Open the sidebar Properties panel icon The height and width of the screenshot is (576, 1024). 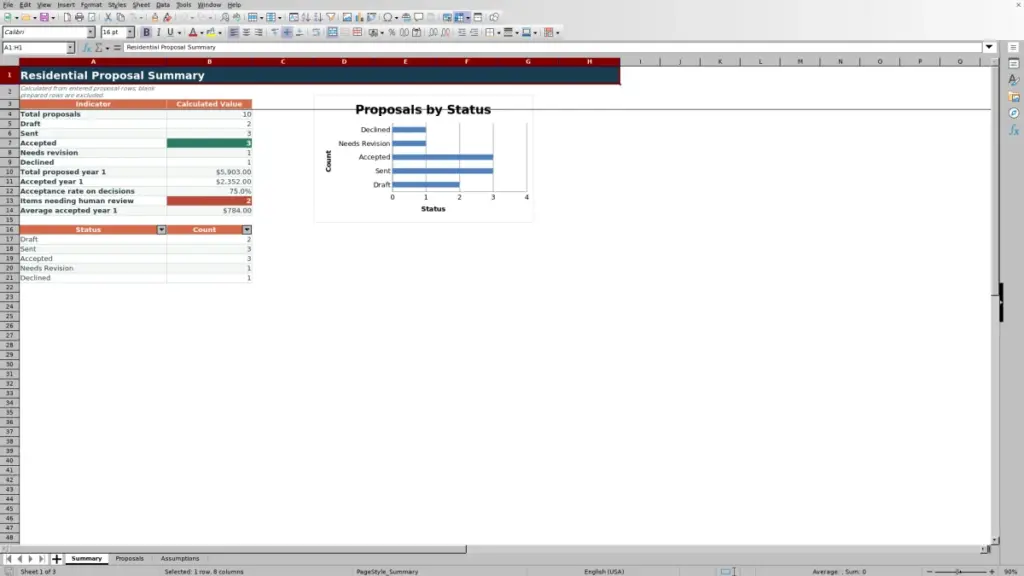[1014, 63]
